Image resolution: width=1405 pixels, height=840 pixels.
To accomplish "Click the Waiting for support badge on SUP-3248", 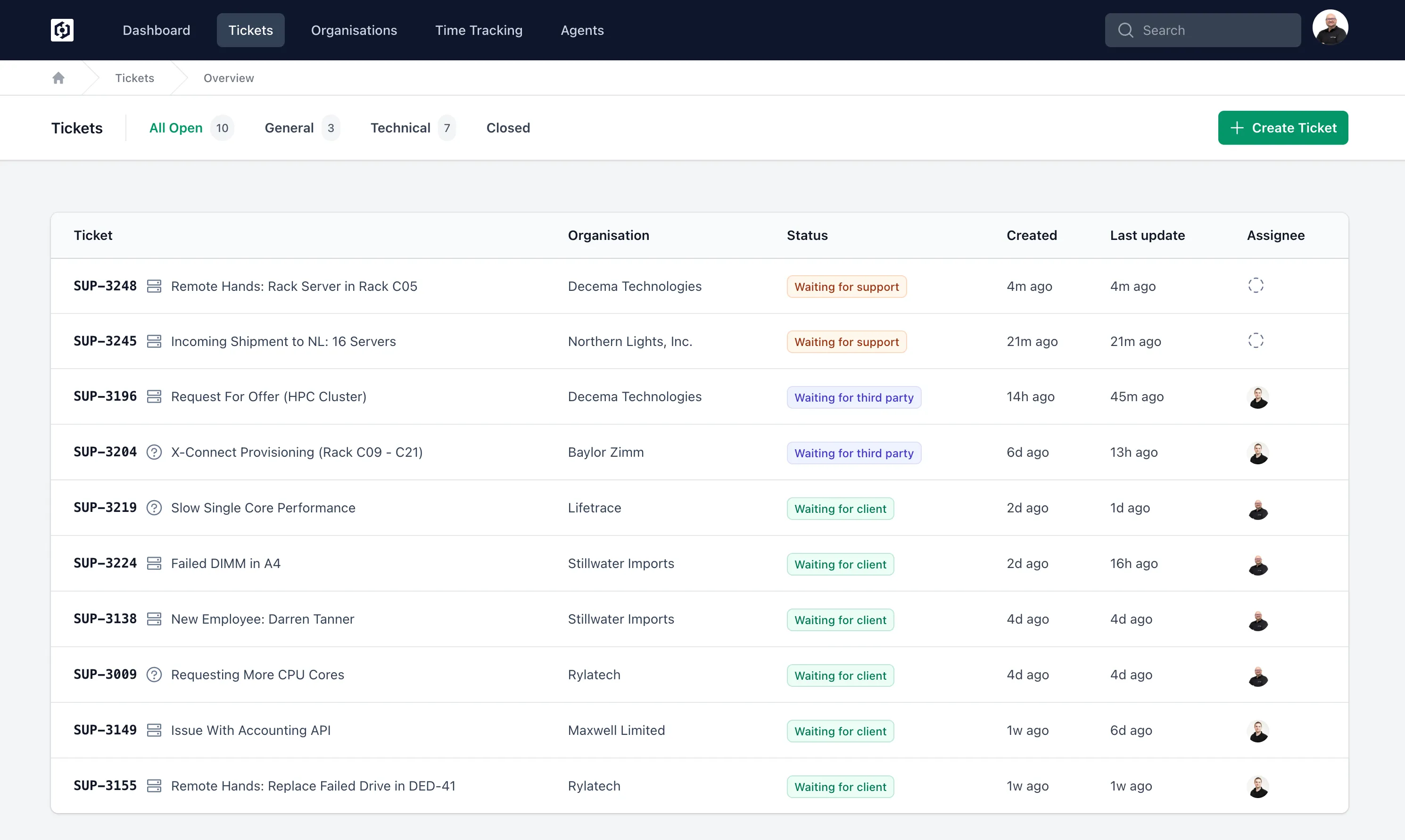I will tap(846, 286).
